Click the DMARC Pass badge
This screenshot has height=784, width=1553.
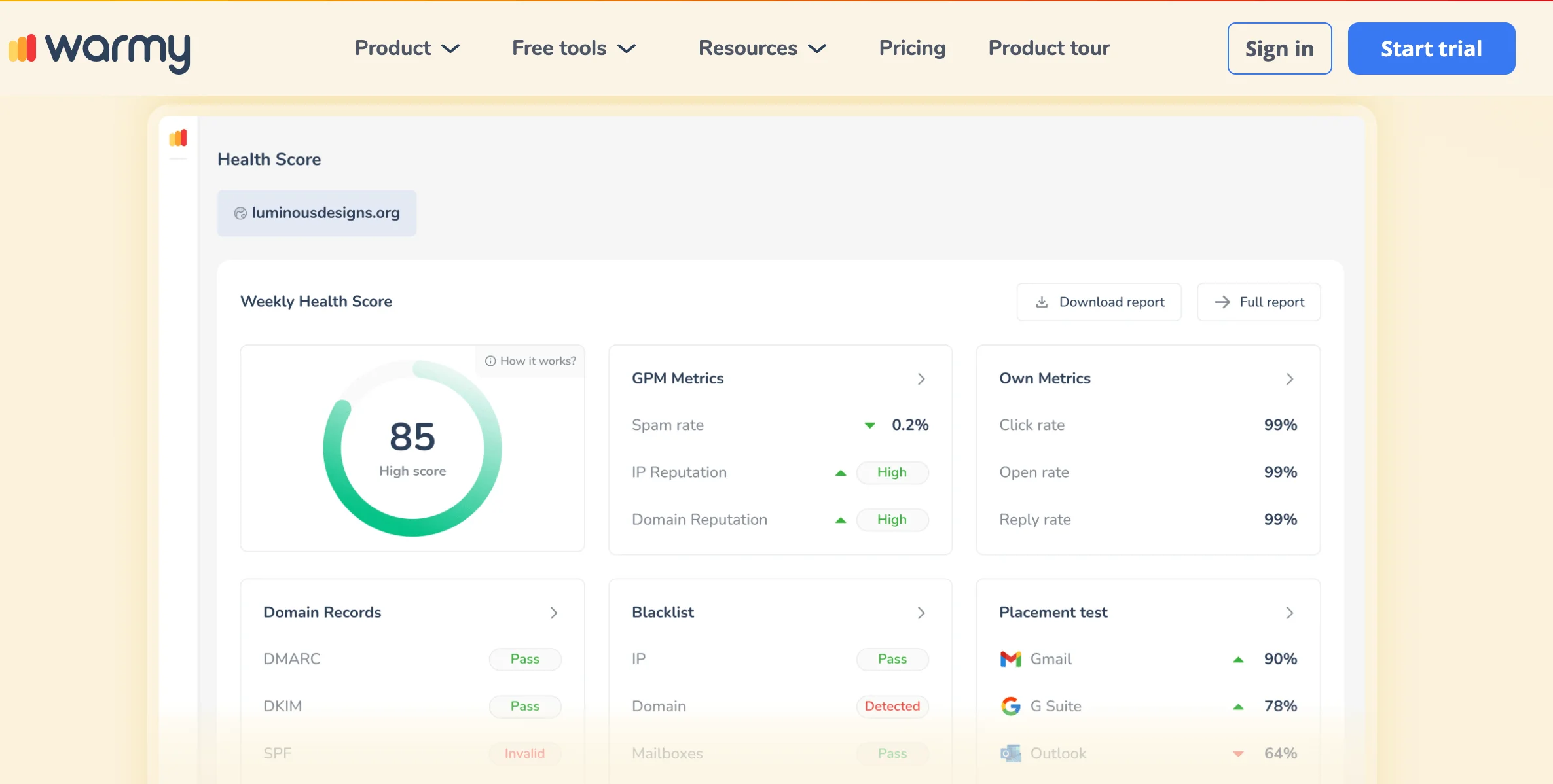(525, 659)
